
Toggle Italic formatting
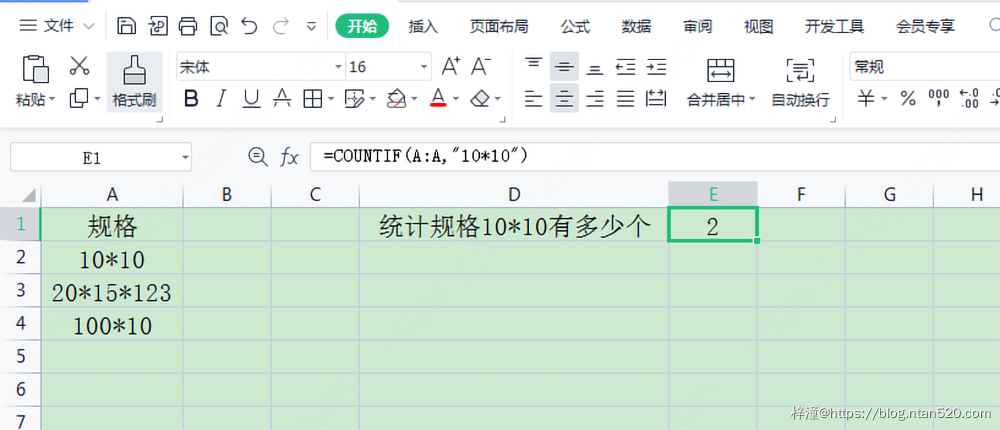pos(221,99)
